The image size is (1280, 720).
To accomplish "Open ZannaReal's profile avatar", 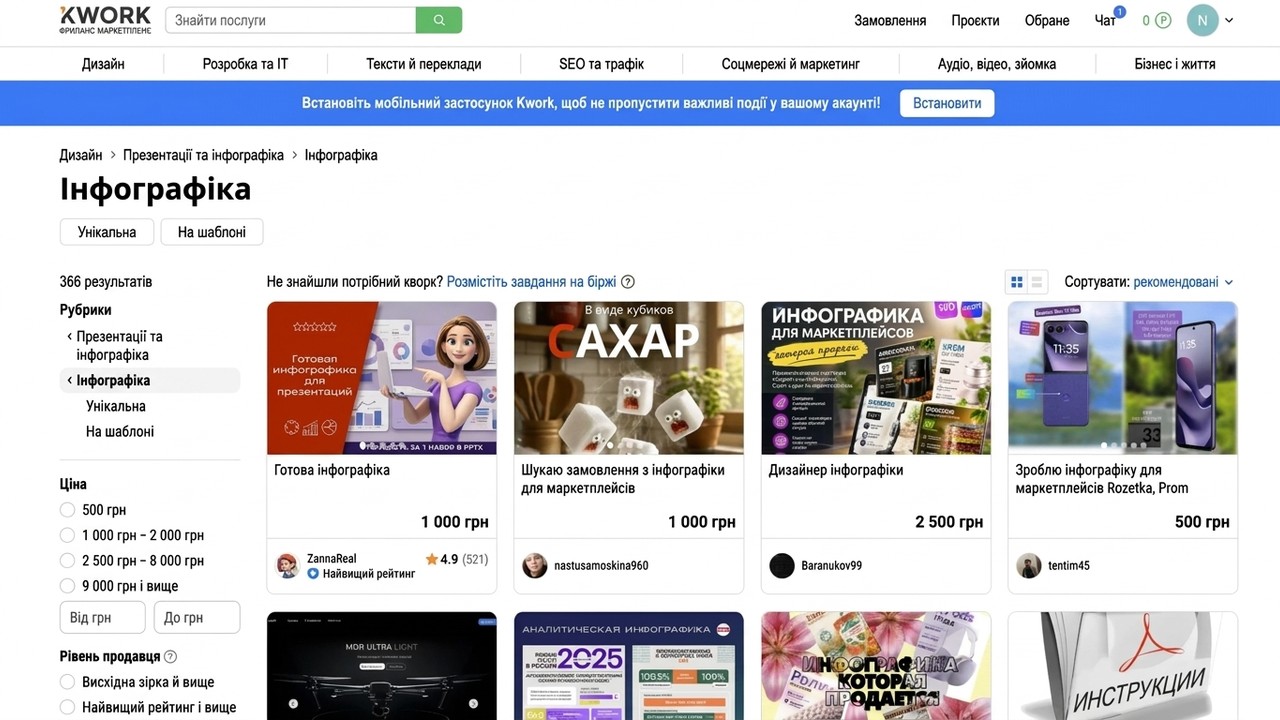I will tap(288, 566).
